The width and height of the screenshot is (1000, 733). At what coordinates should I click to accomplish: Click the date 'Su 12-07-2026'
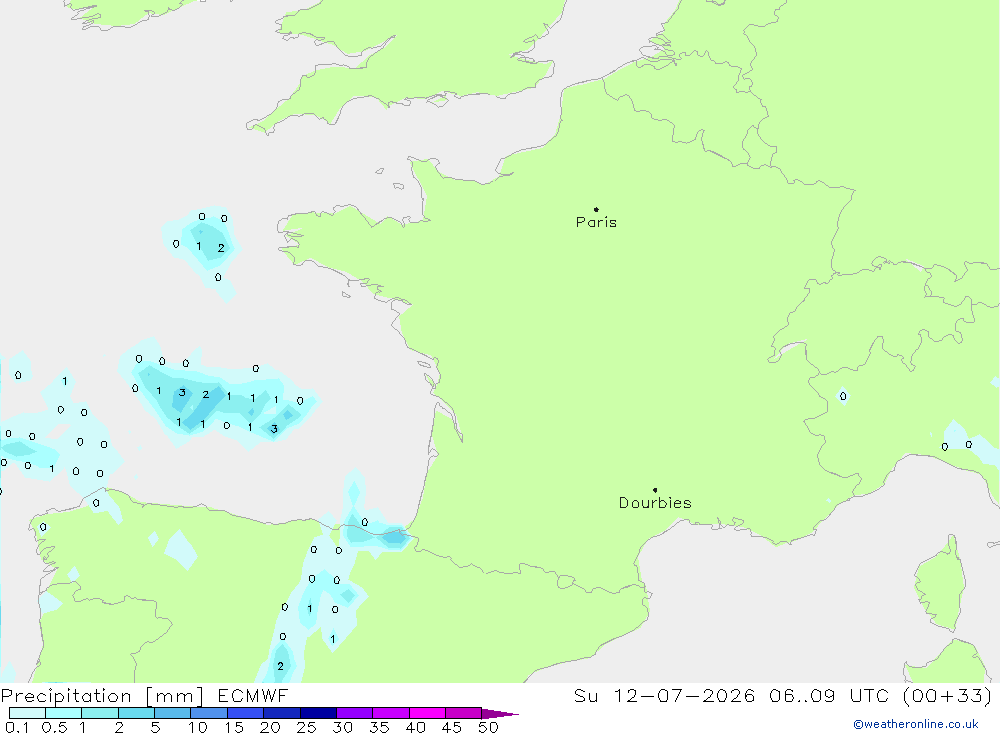click(x=664, y=696)
